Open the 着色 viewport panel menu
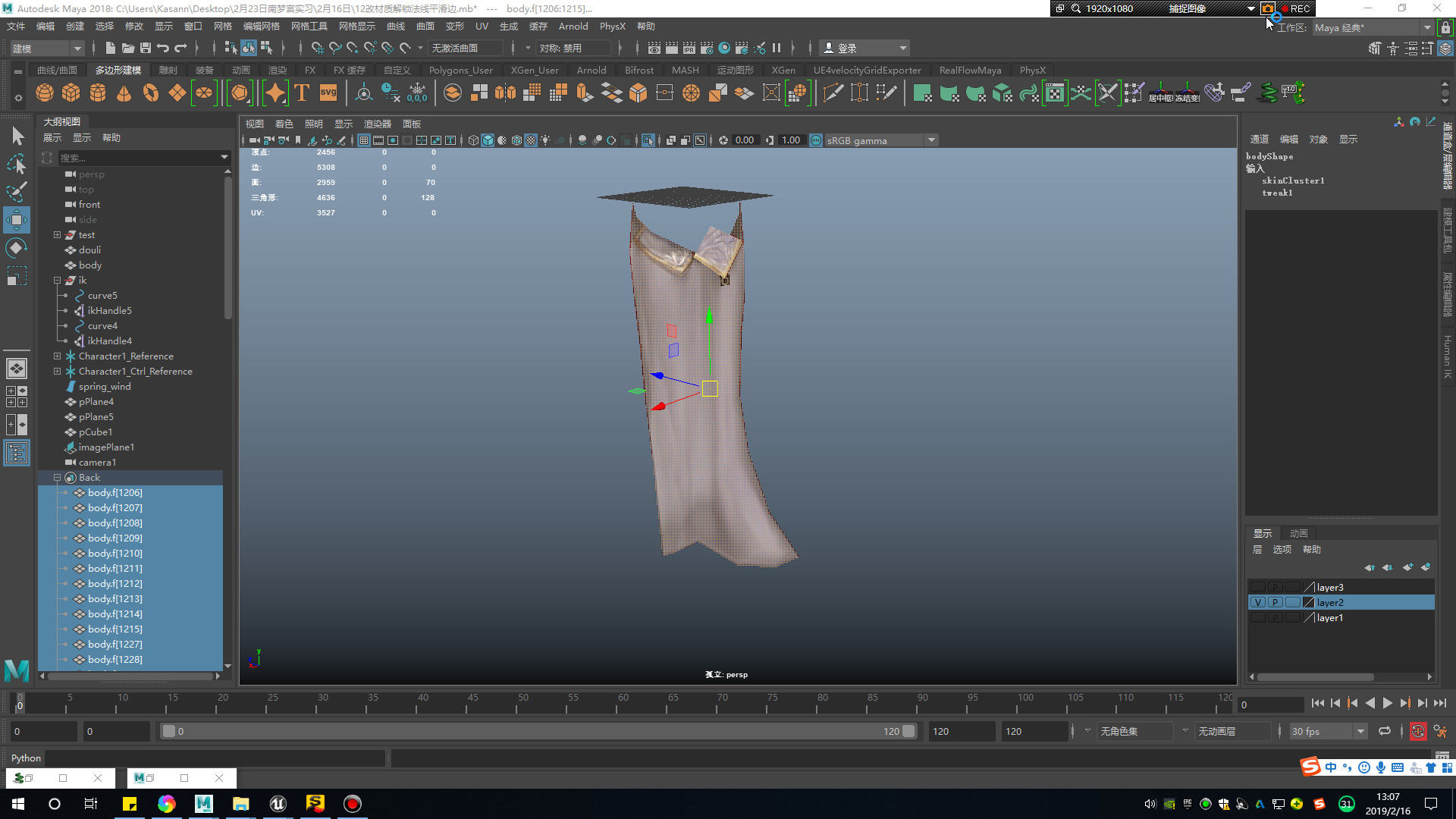The height and width of the screenshot is (819, 1456). tap(284, 124)
